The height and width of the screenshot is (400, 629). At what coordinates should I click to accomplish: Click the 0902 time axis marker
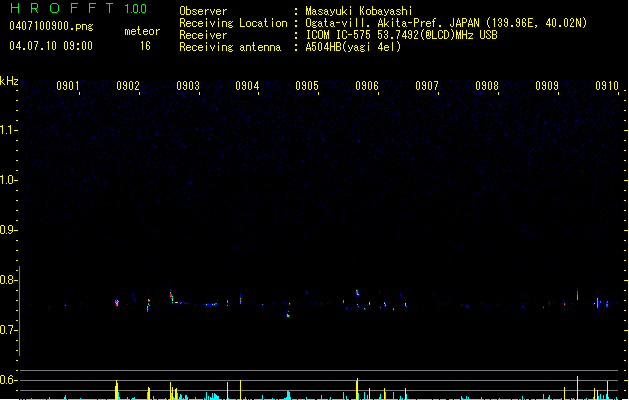tap(128, 85)
